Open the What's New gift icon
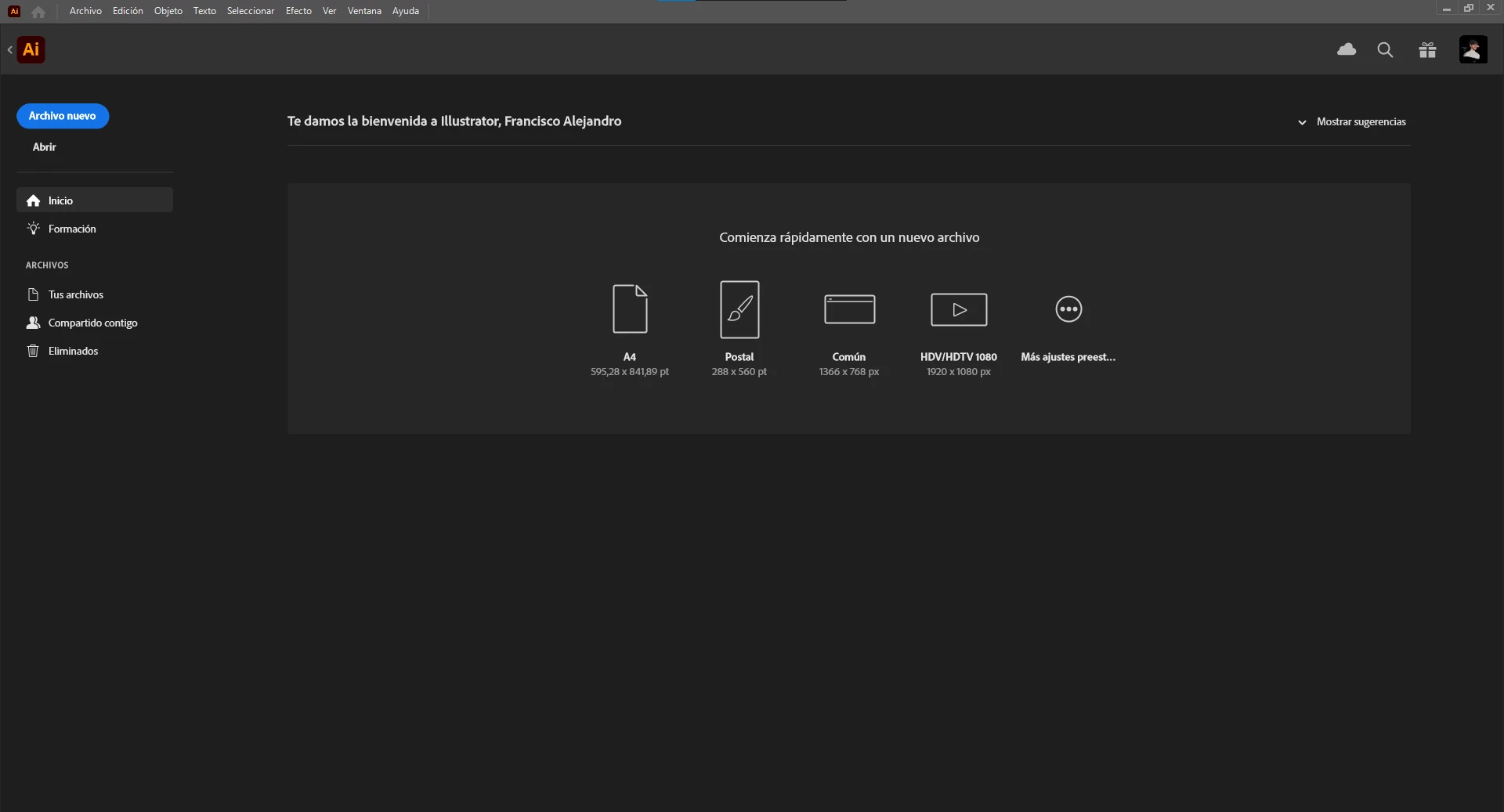 pos(1427,50)
